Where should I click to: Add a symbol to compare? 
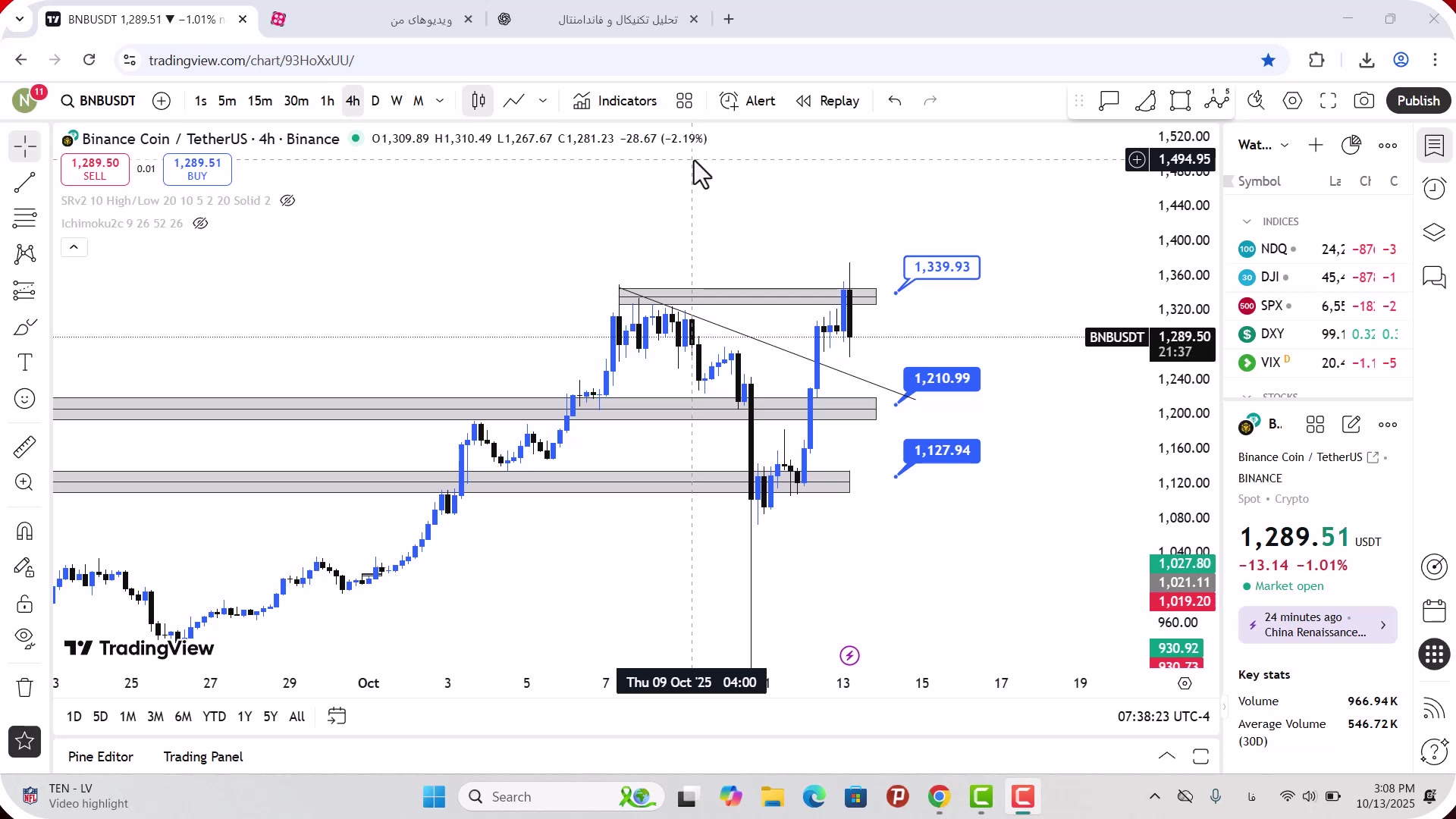162,101
